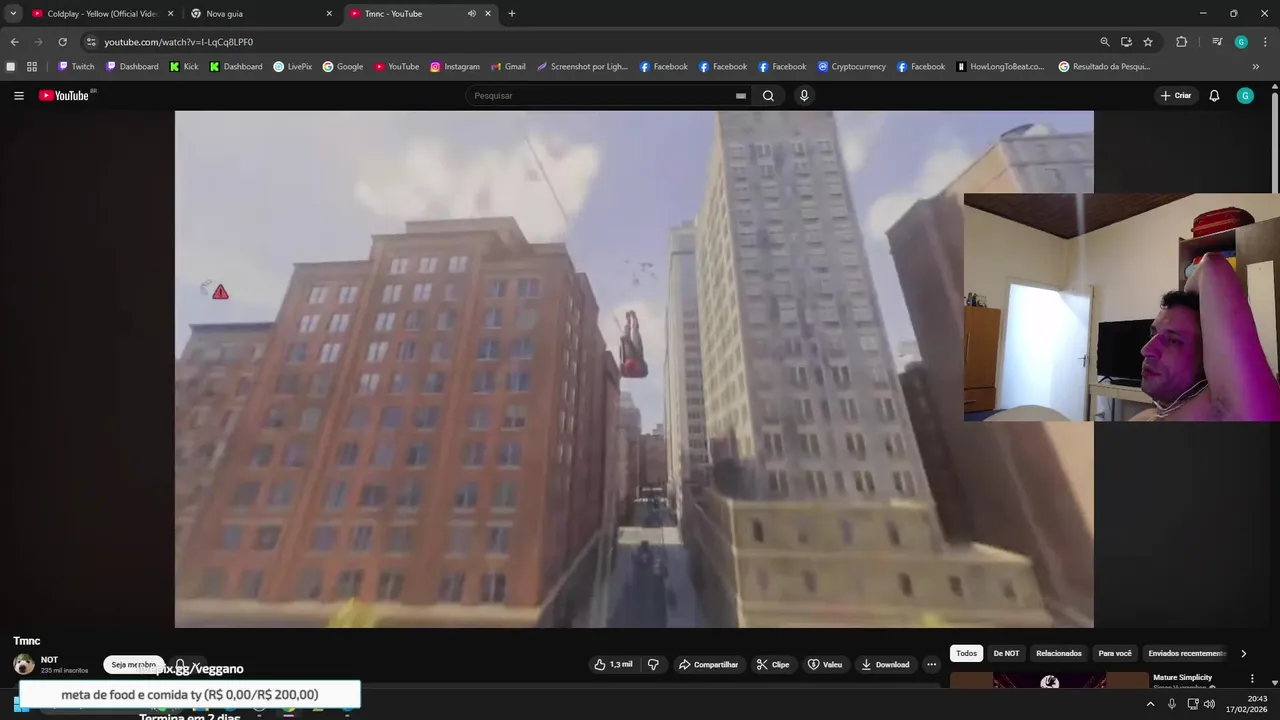
Task: Show hidden system tray icons
Action: click(x=1150, y=704)
